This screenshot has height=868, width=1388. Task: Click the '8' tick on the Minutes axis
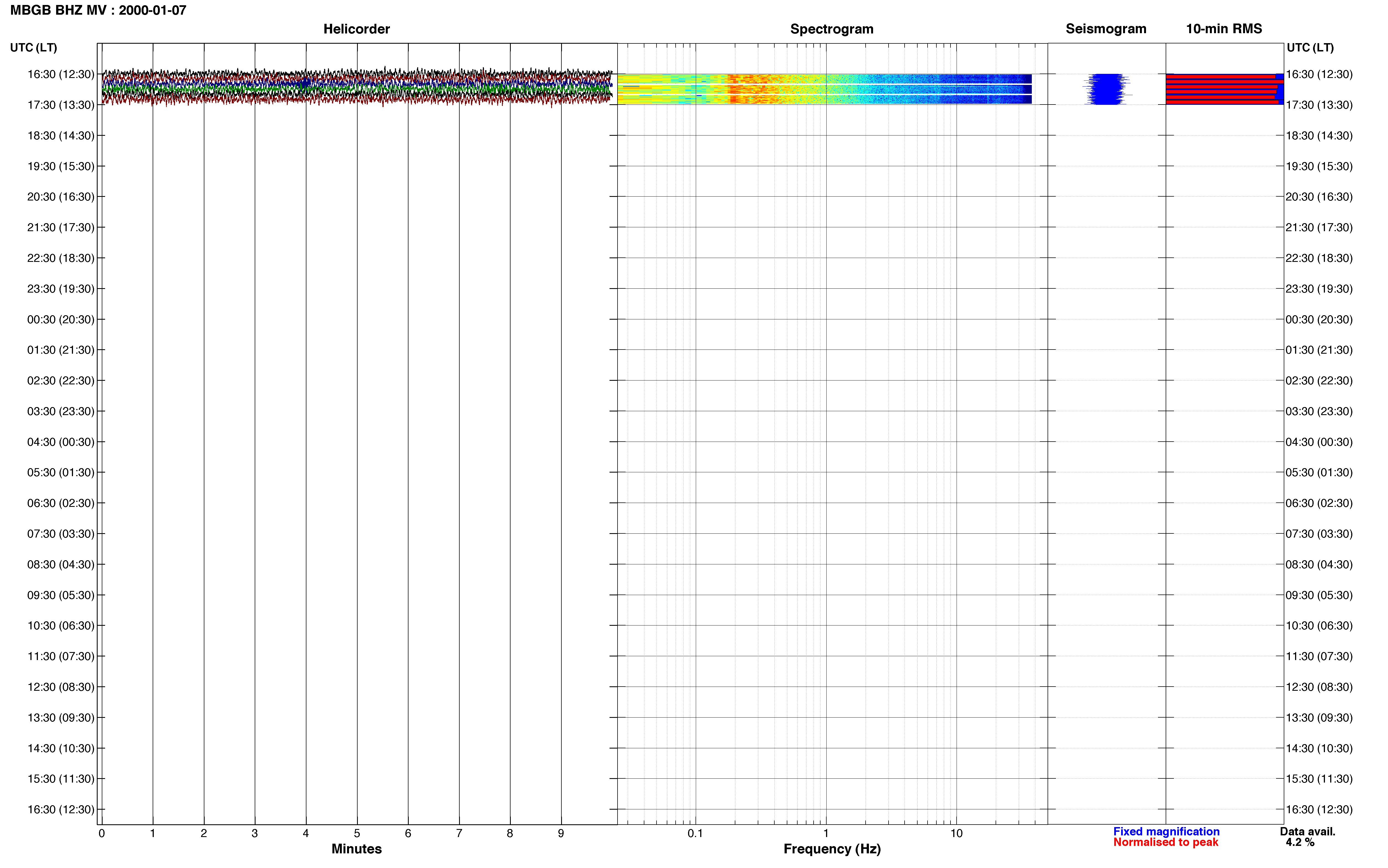(x=510, y=833)
